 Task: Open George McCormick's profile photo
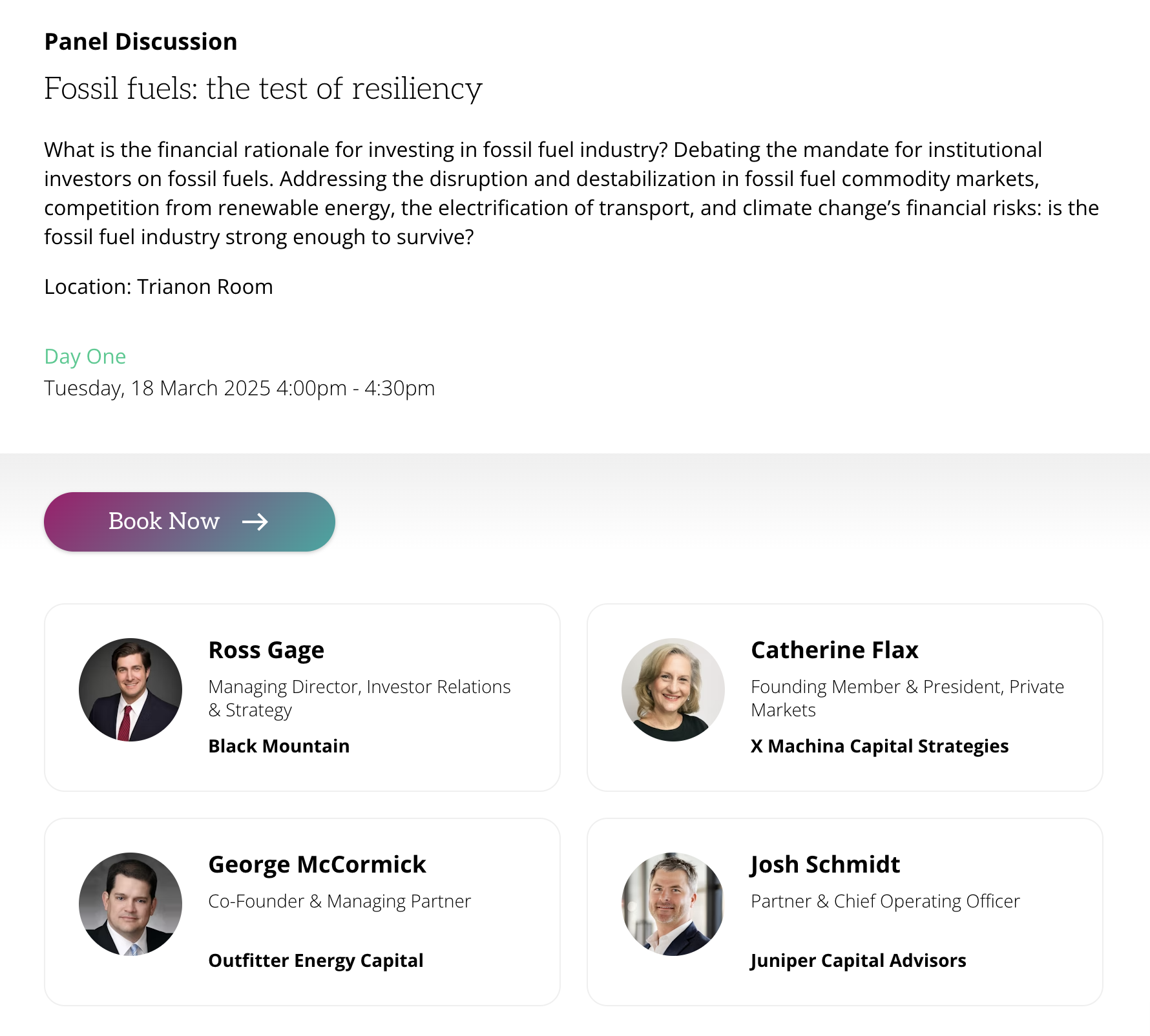coord(131,904)
